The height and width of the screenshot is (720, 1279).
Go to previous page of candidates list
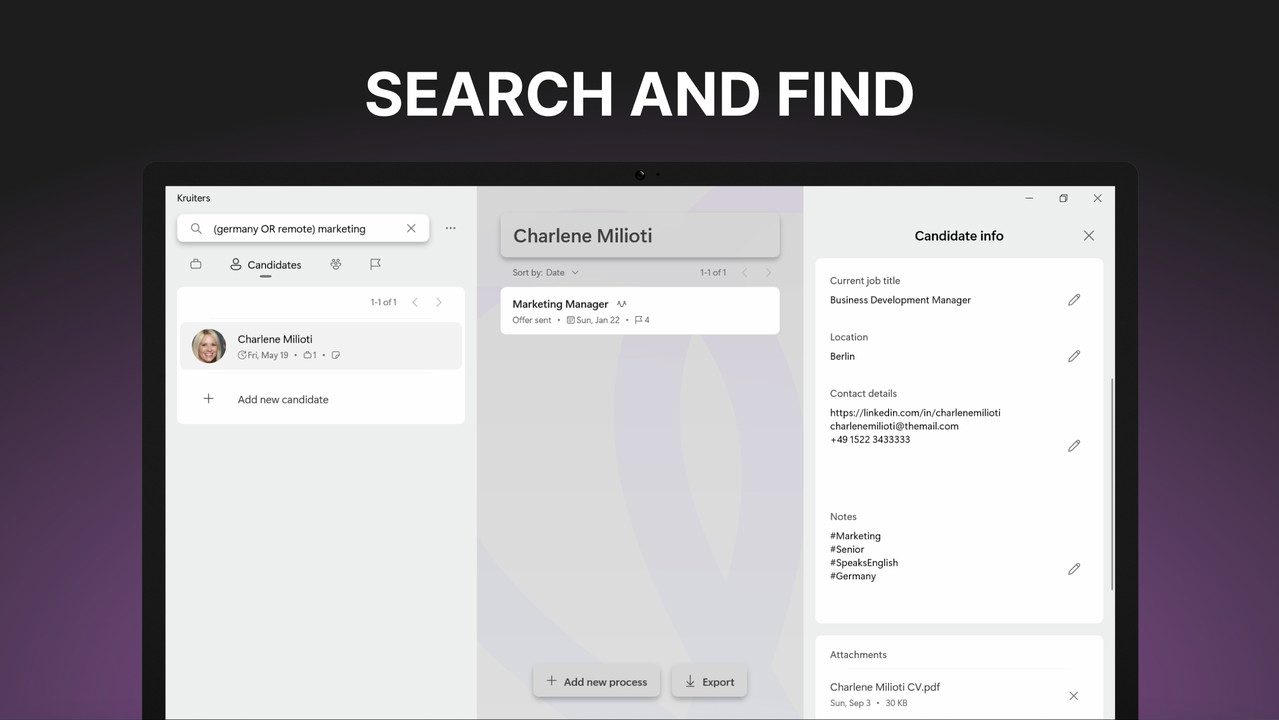tap(416, 302)
